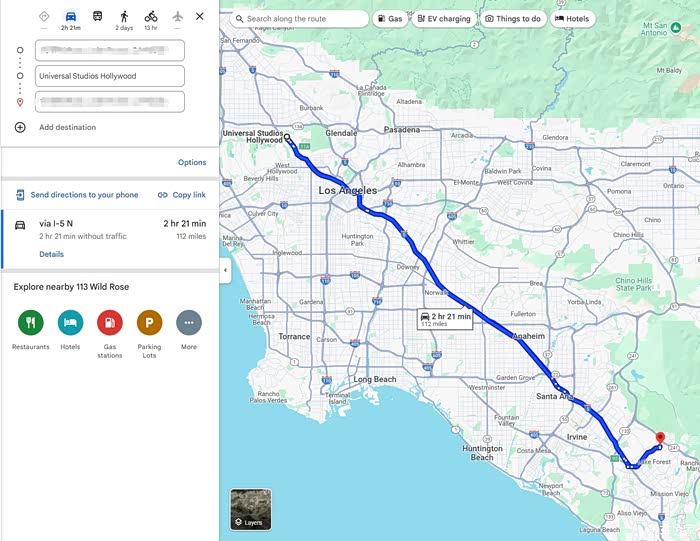Click Universal Studios Hollywood map marker
This screenshot has width=700, height=541.
click(x=287, y=137)
